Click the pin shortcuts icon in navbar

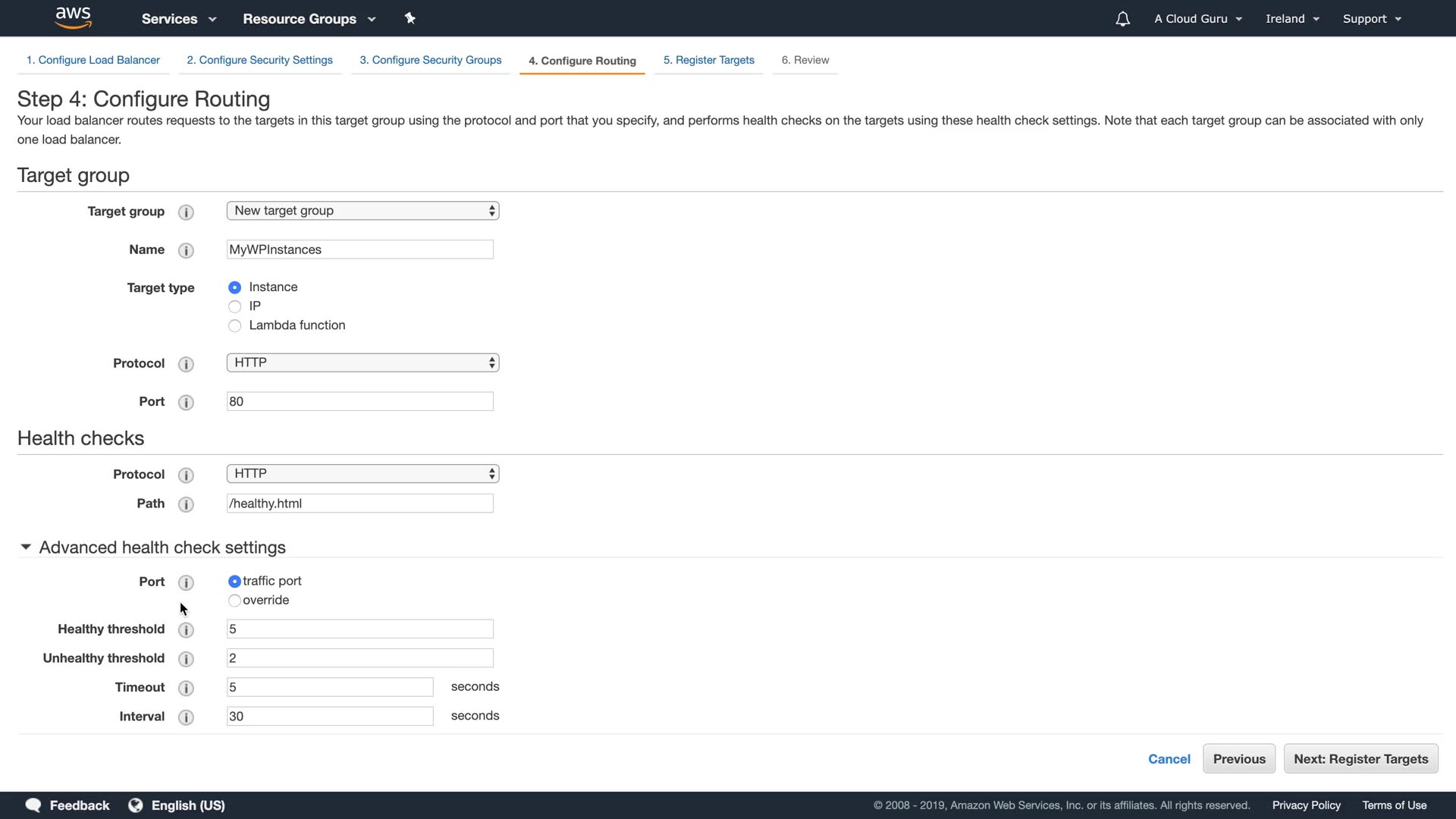[410, 18]
